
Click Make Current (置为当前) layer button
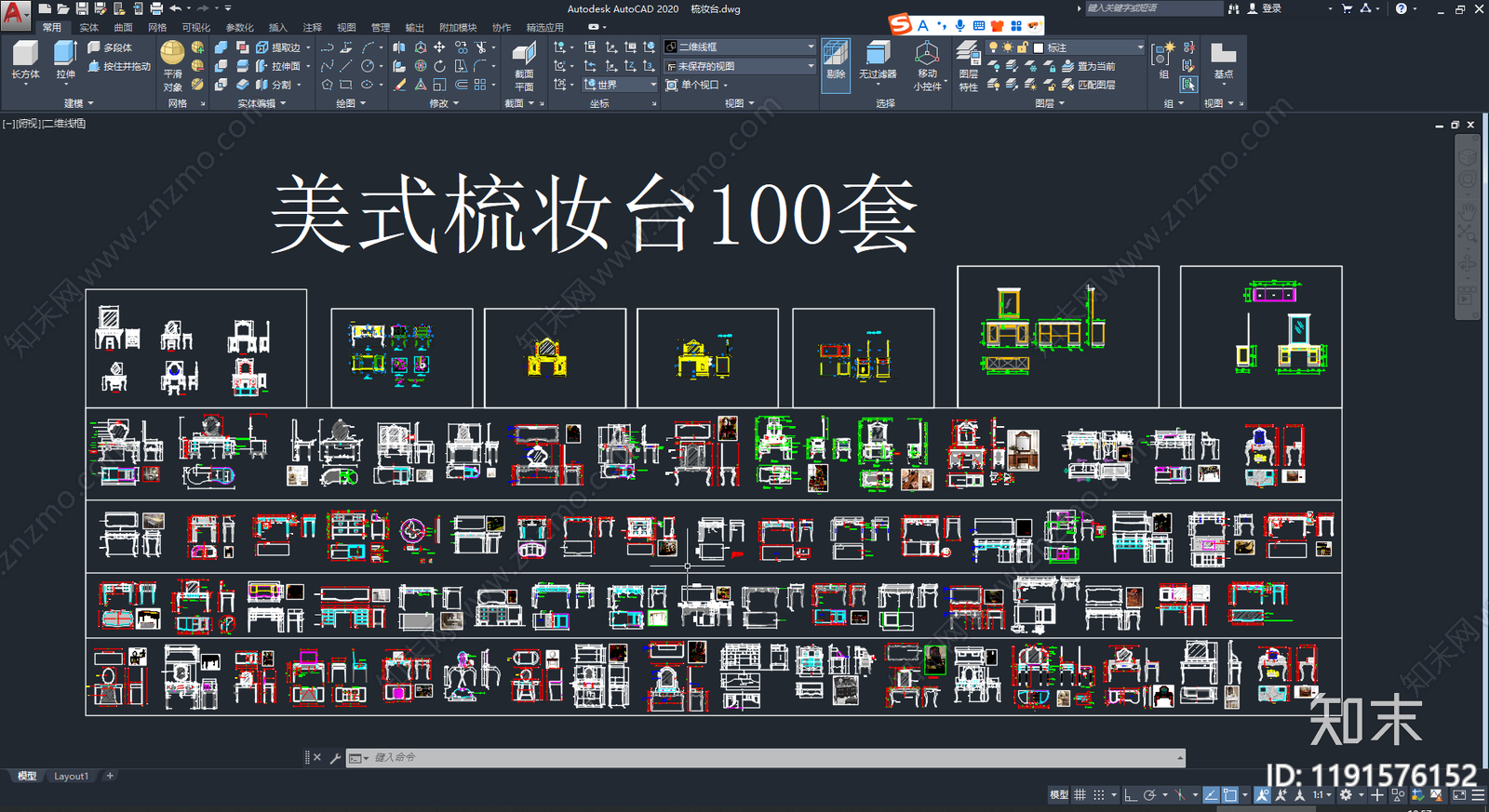coord(1089,66)
